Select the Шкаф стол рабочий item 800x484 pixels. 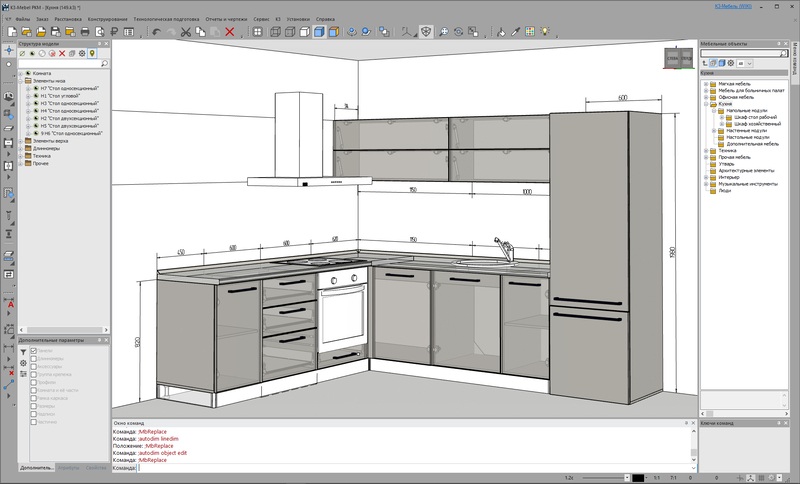[x=756, y=116]
